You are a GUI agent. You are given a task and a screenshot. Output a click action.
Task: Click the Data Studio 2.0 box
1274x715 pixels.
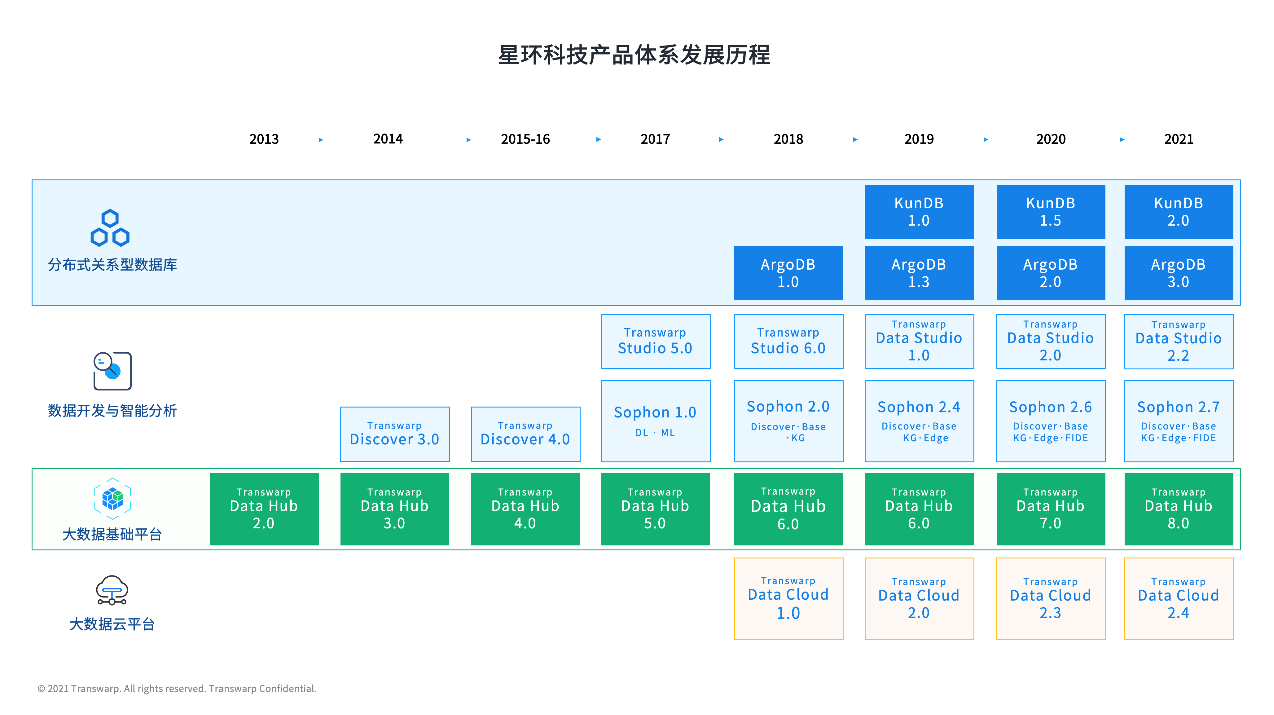click(x=1051, y=341)
